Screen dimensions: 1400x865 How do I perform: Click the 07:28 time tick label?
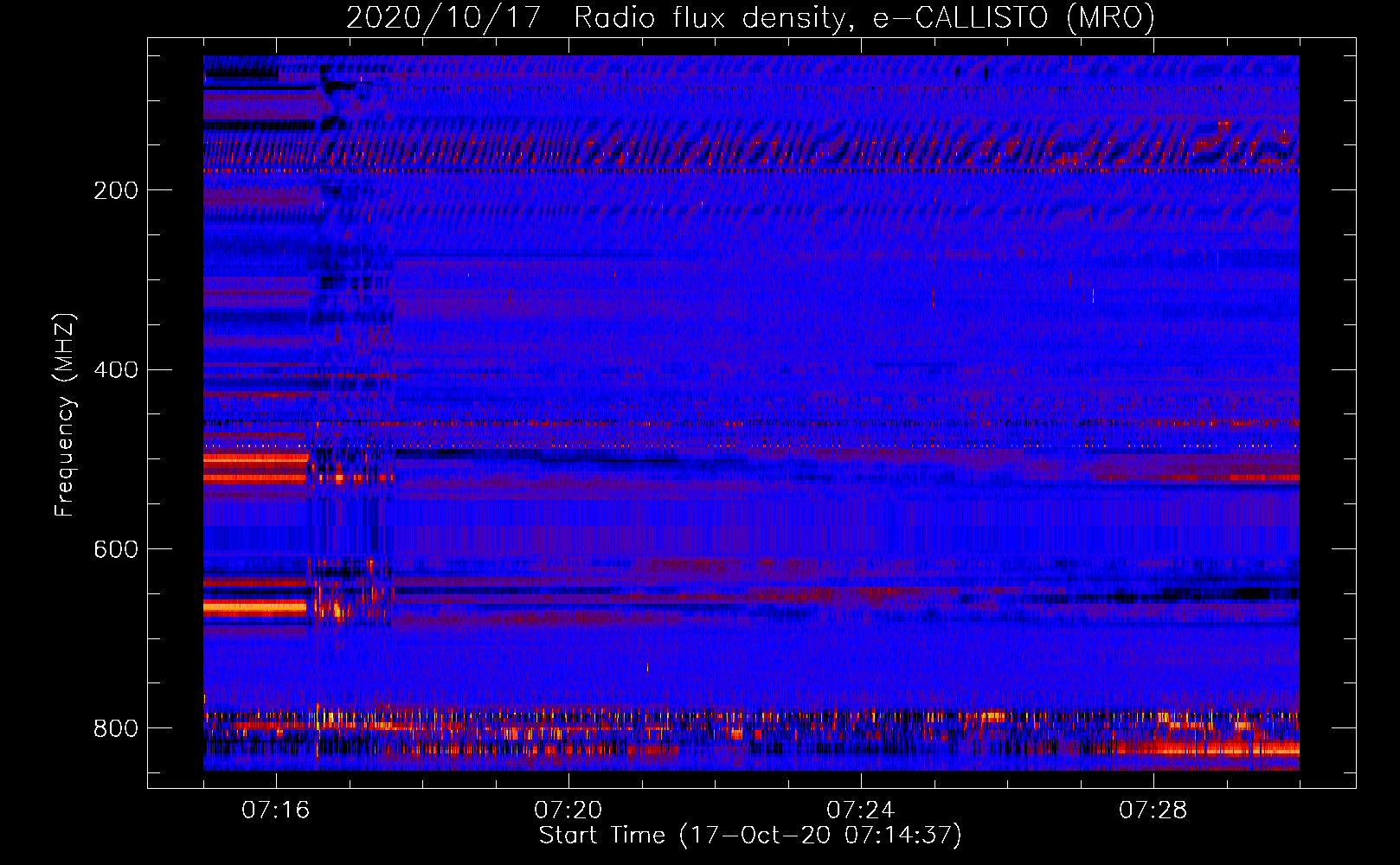coord(1153,811)
